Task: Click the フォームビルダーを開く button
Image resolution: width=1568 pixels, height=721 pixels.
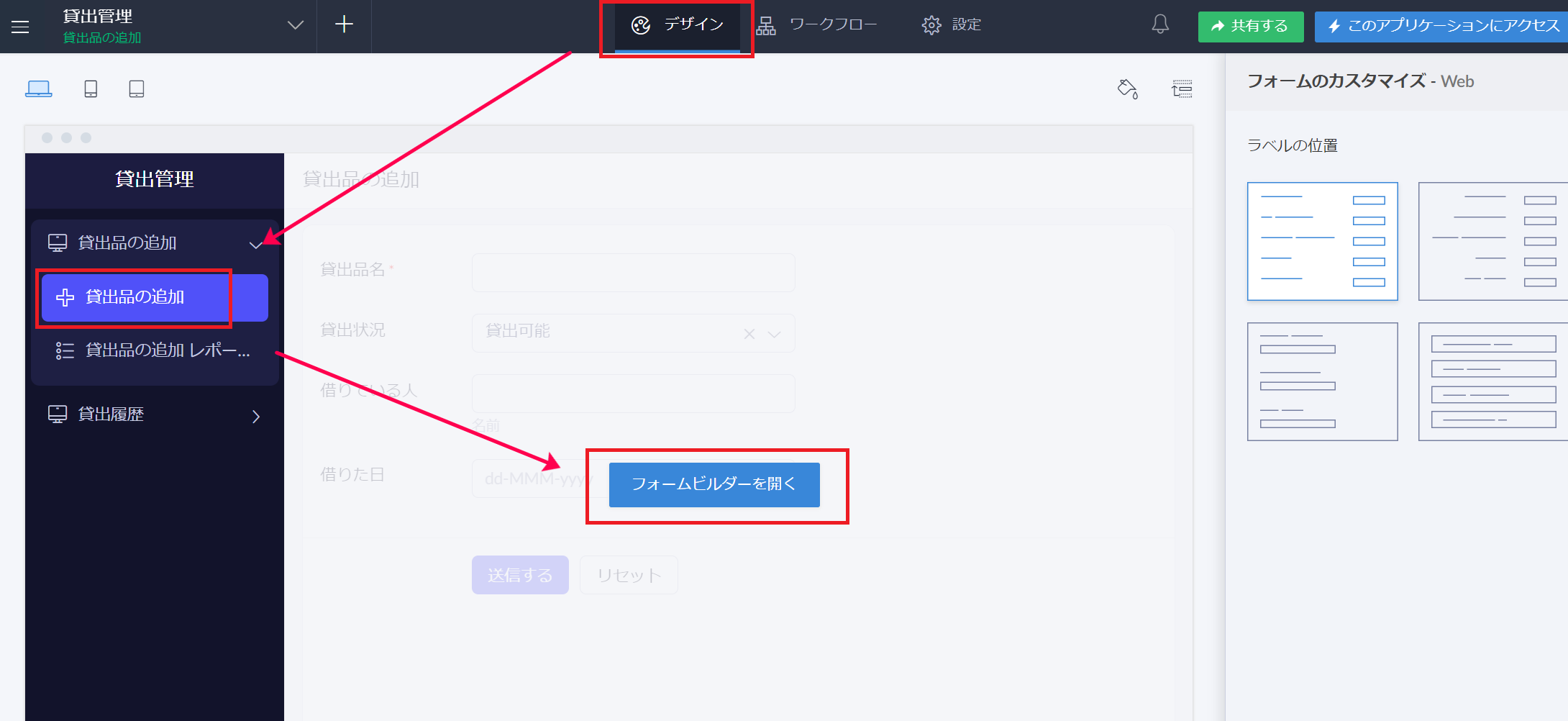Action: (714, 484)
